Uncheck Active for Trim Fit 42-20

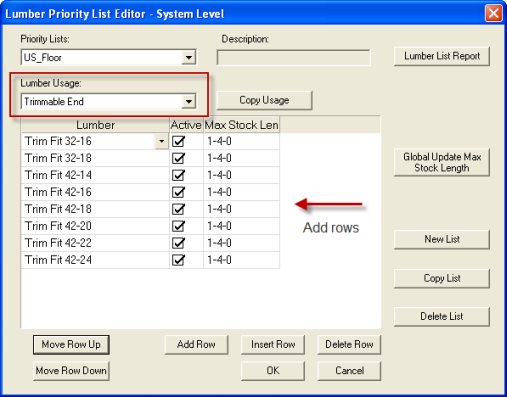tap(179, 226)
